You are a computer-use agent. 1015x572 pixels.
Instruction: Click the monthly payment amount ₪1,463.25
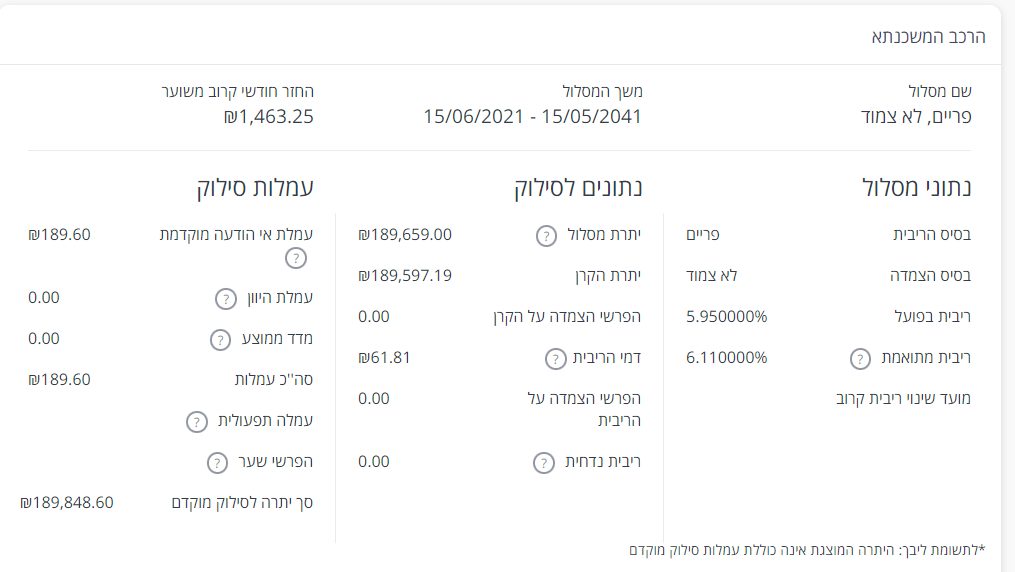[269, 116]
